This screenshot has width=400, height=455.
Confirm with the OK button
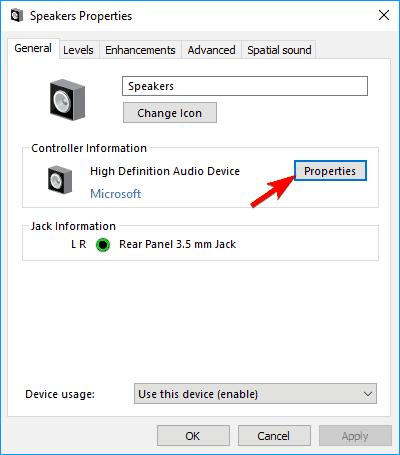click(x=193, y=436)
